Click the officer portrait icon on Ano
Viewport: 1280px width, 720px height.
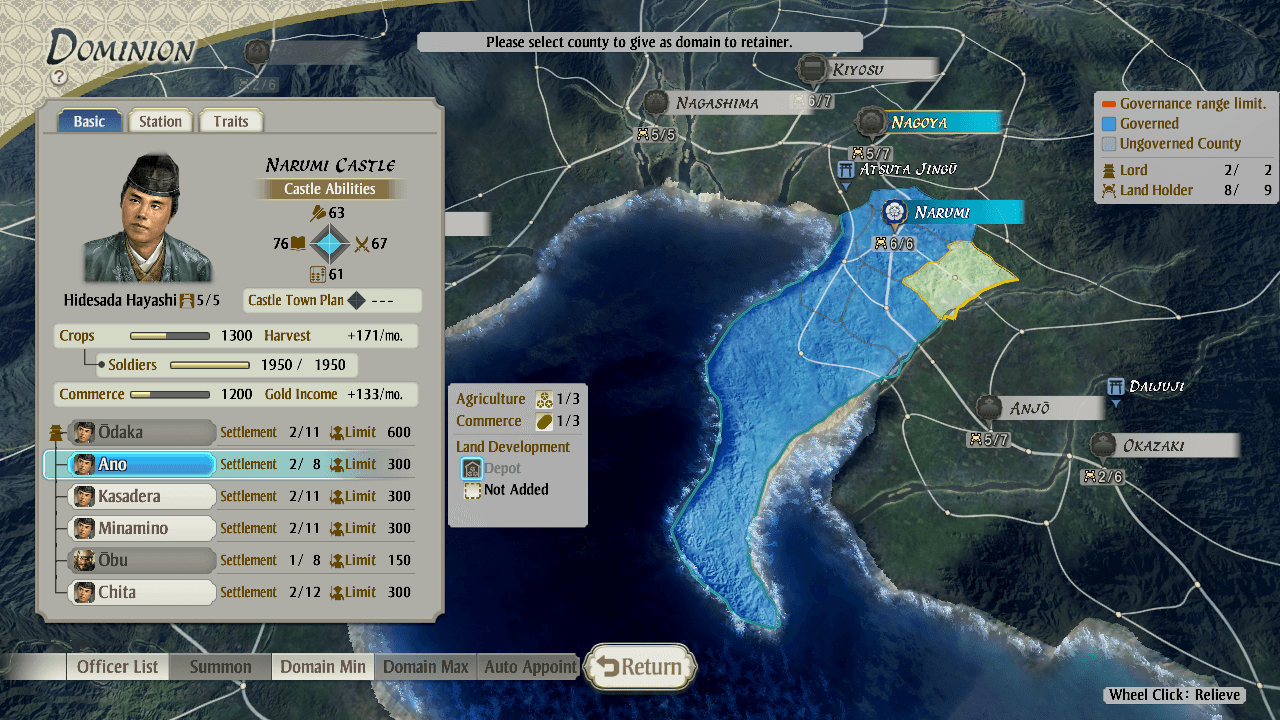click(84, 464)
